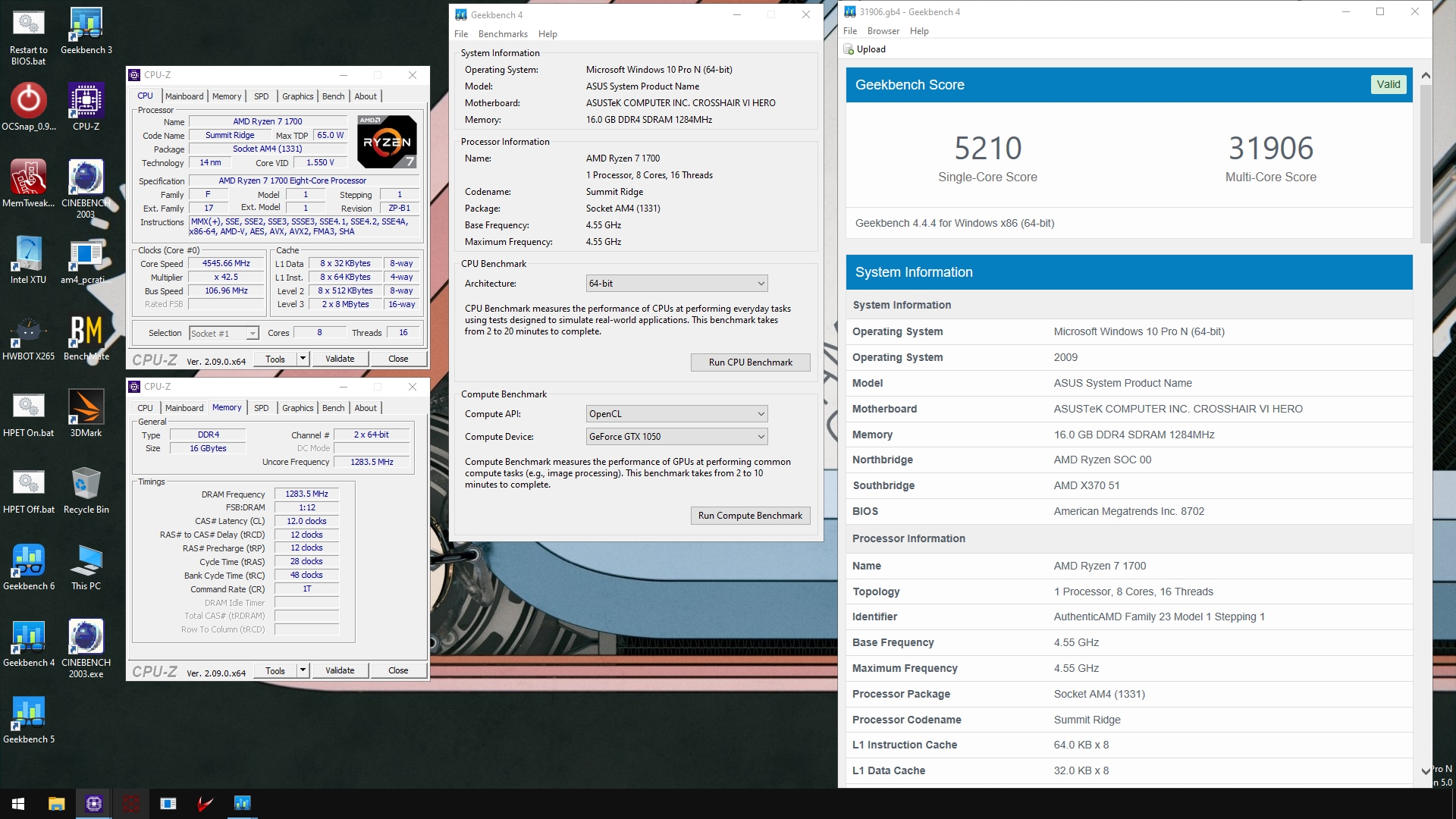1456x819 pixels.
Task: Run HPET On.bat desktop file
Action: click(x=28, y=413)
